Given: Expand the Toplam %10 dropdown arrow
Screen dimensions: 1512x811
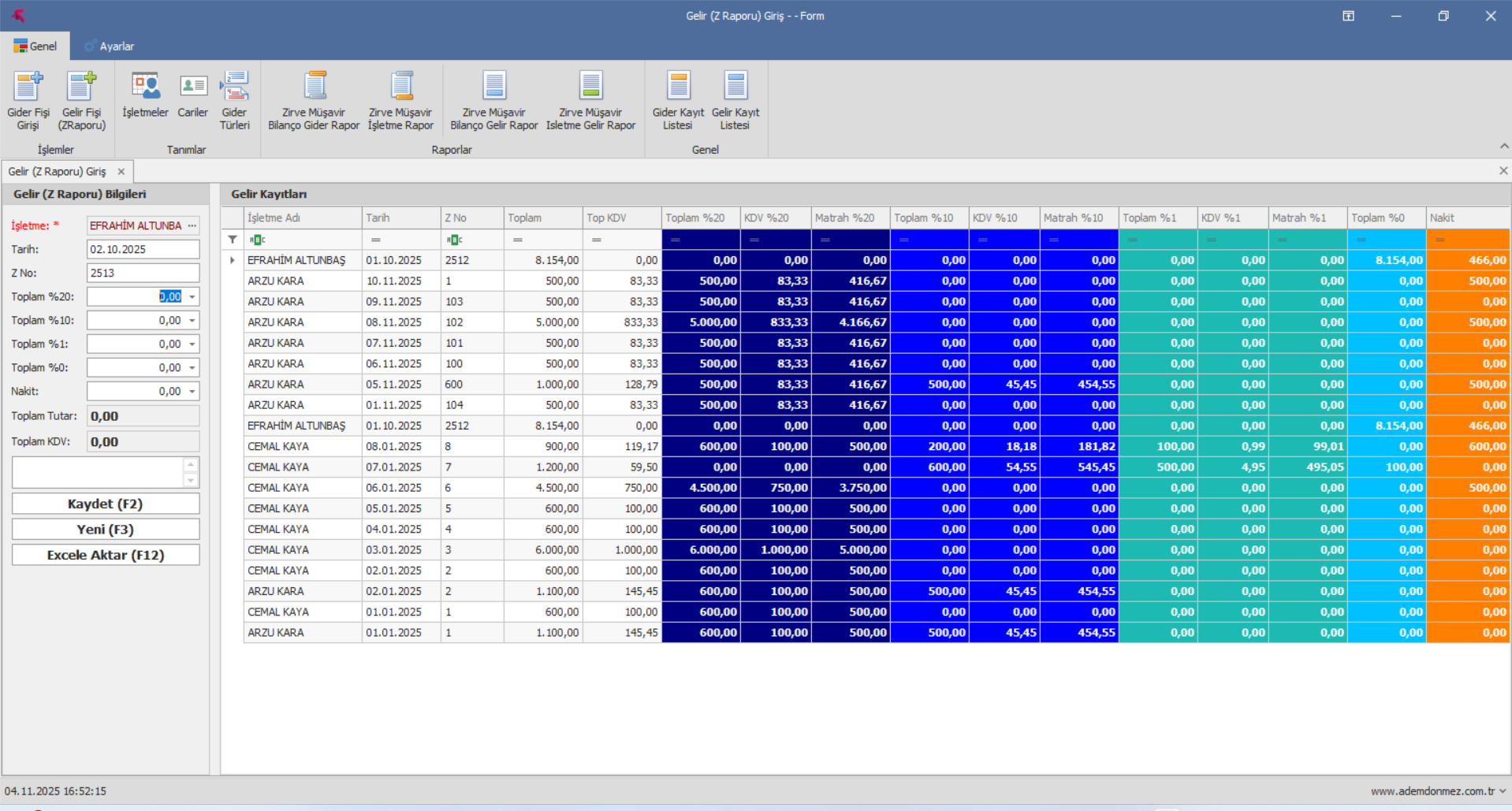Looking at the screenshot, I should [x=192, y=321].
